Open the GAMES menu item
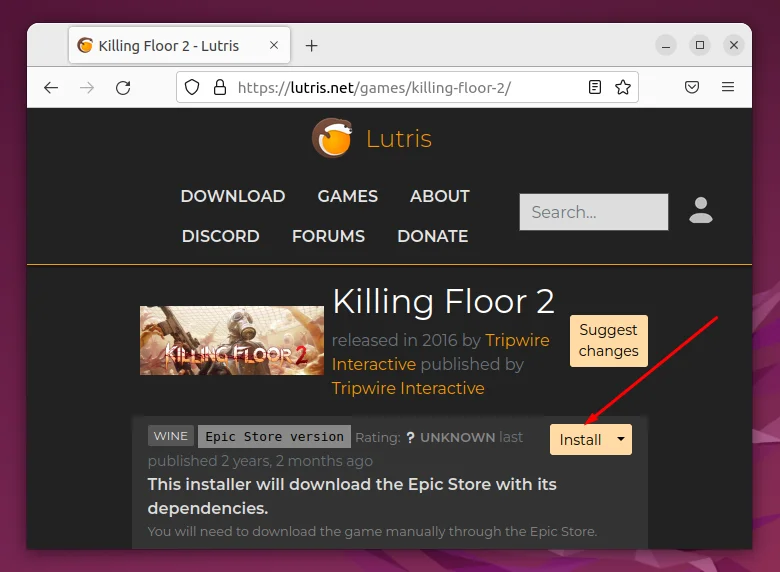 pos(348,196)
